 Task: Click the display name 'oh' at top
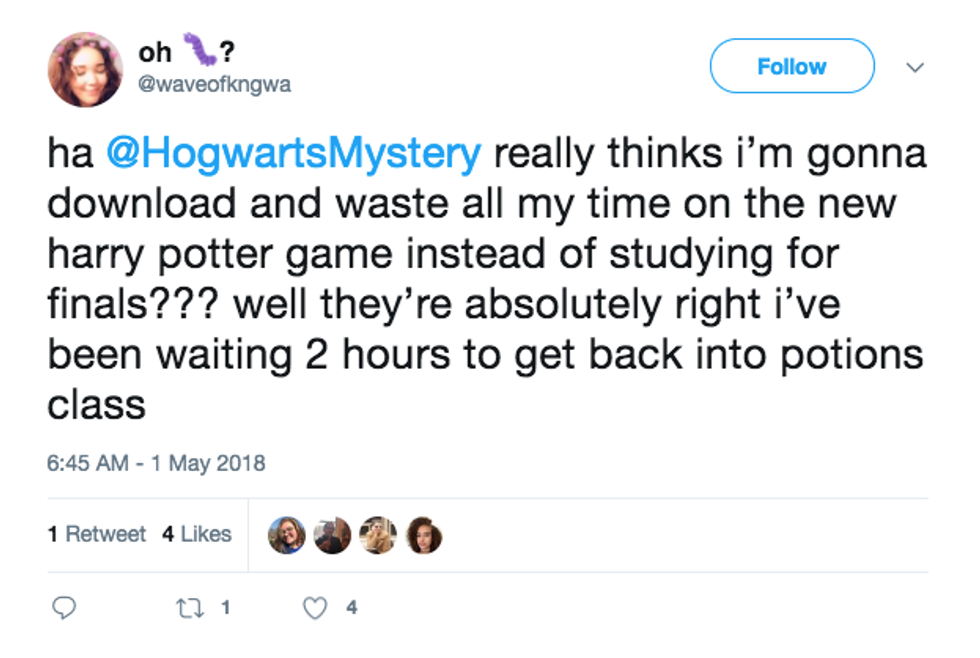155,50
